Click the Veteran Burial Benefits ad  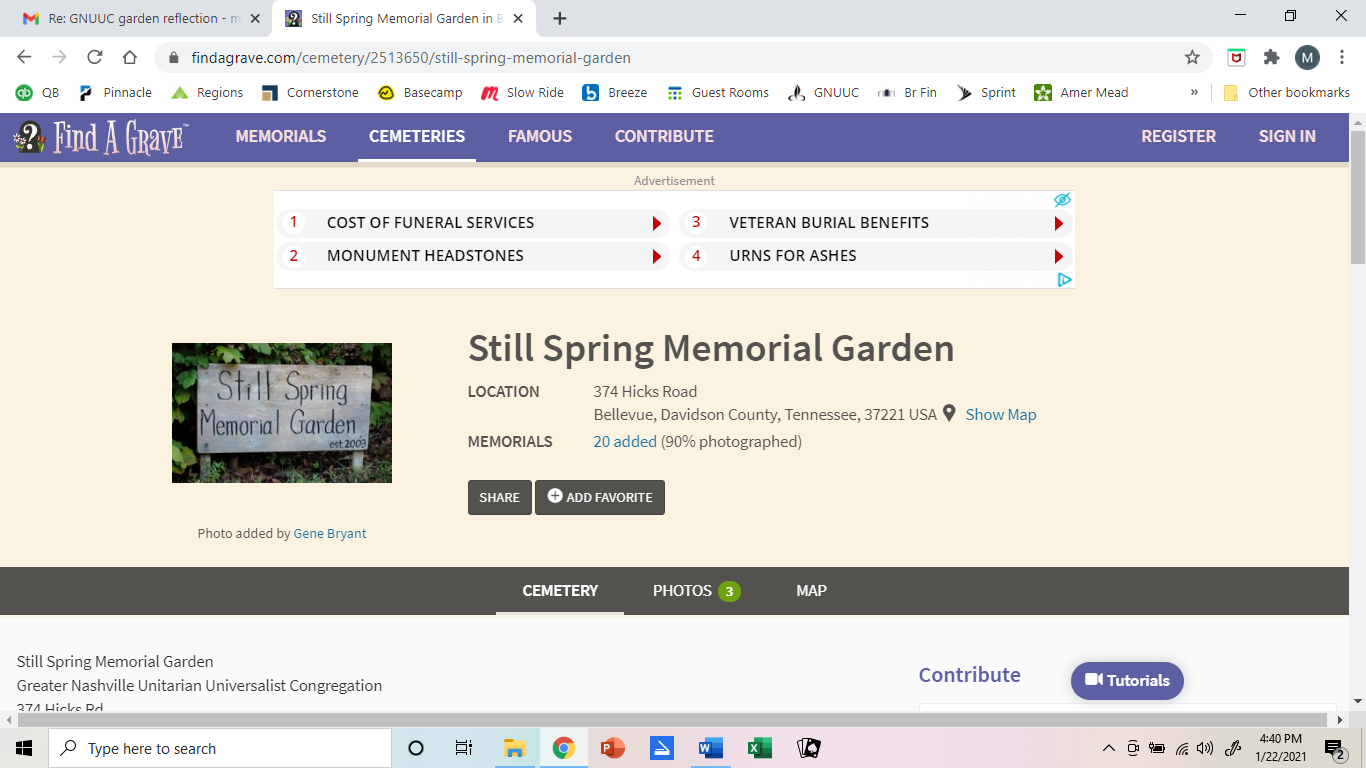pos(875,223)
